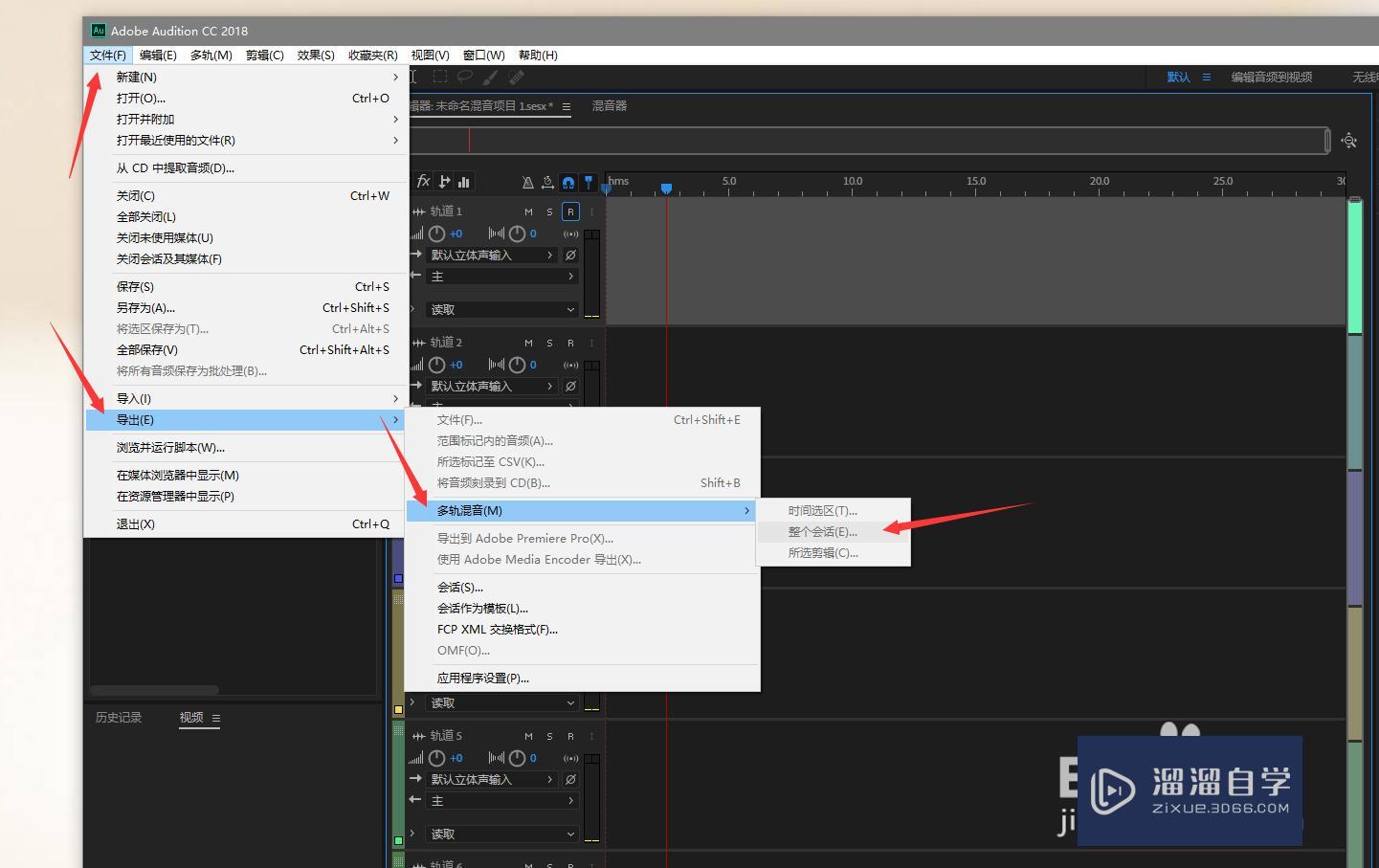Select 另存为(A)... menu item
1379x868 pixels.
click(247, 307)
